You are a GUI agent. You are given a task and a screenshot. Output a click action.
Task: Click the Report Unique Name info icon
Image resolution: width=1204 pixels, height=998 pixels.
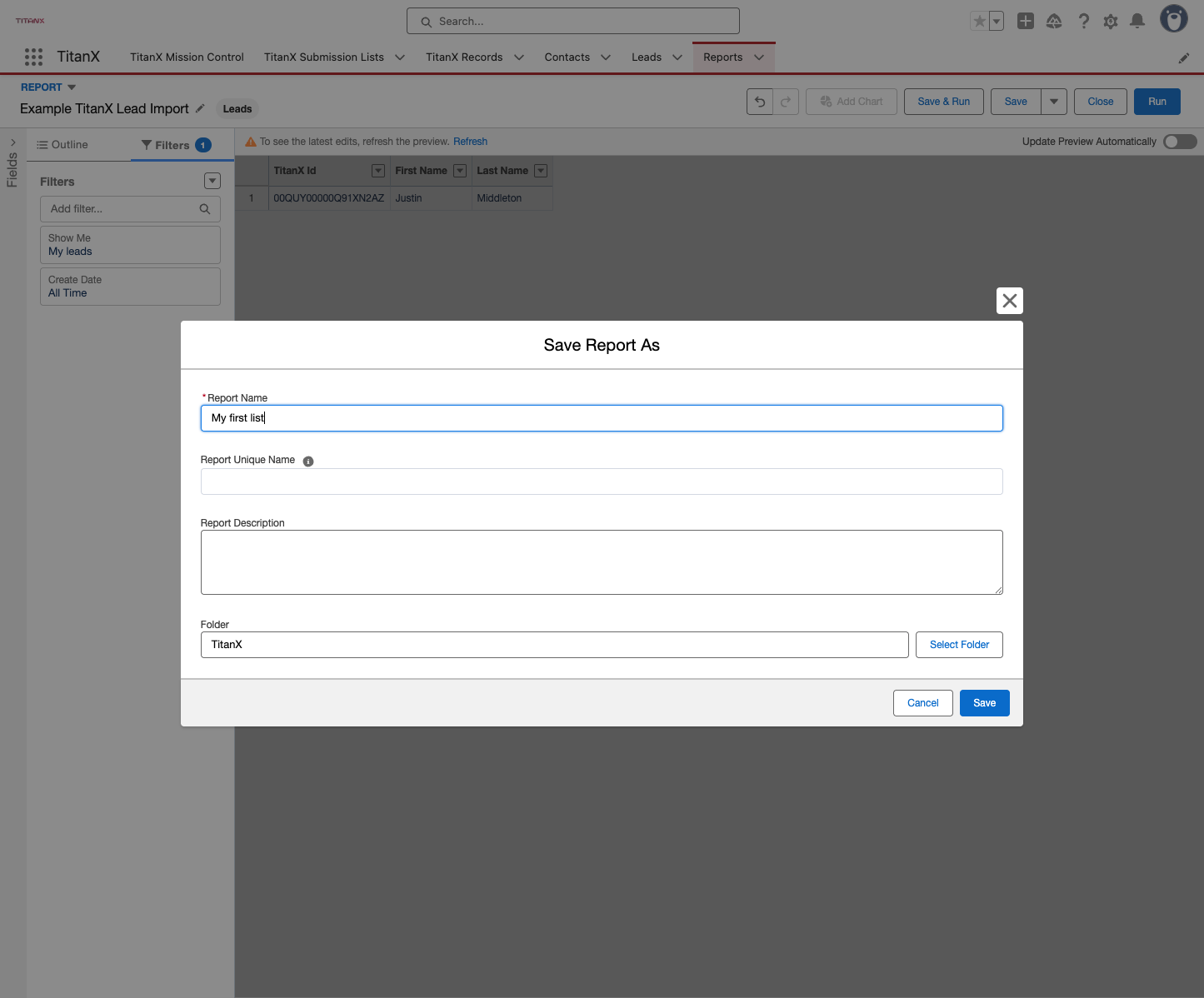click(308, 462)
